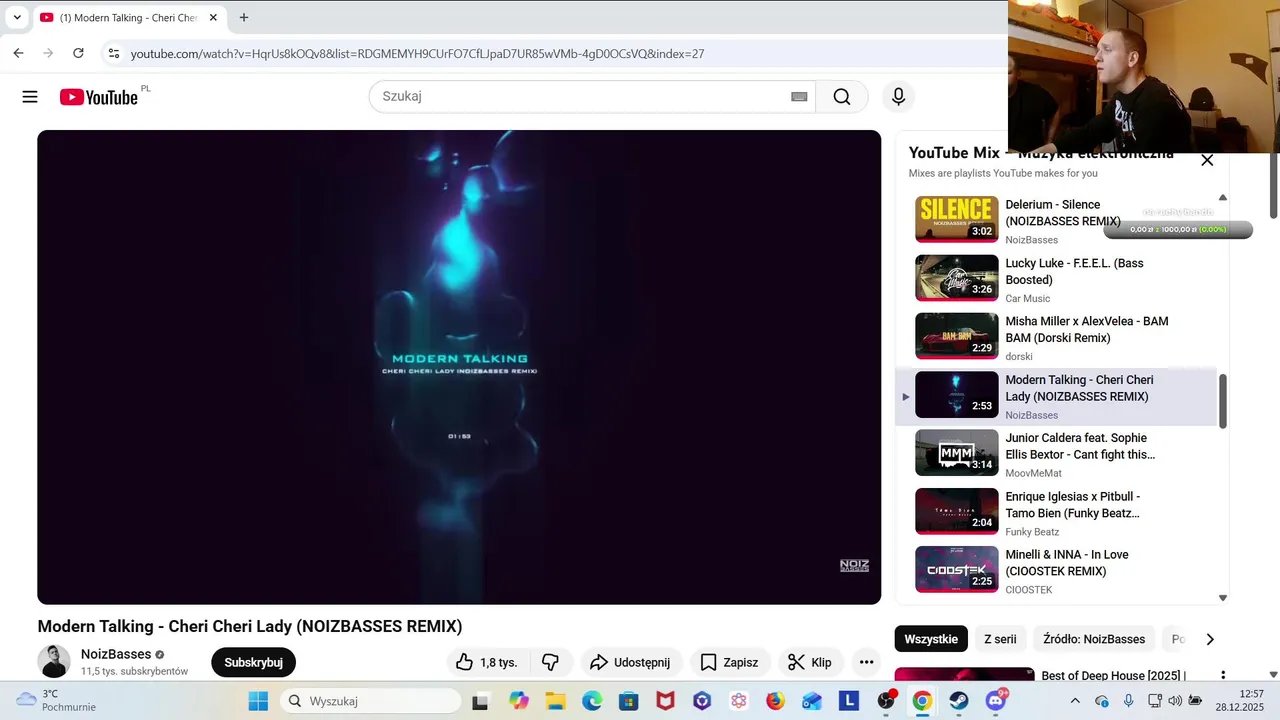Like the video with thumbs up
The width and height of the screenshot is (1280, 720).
487,662
